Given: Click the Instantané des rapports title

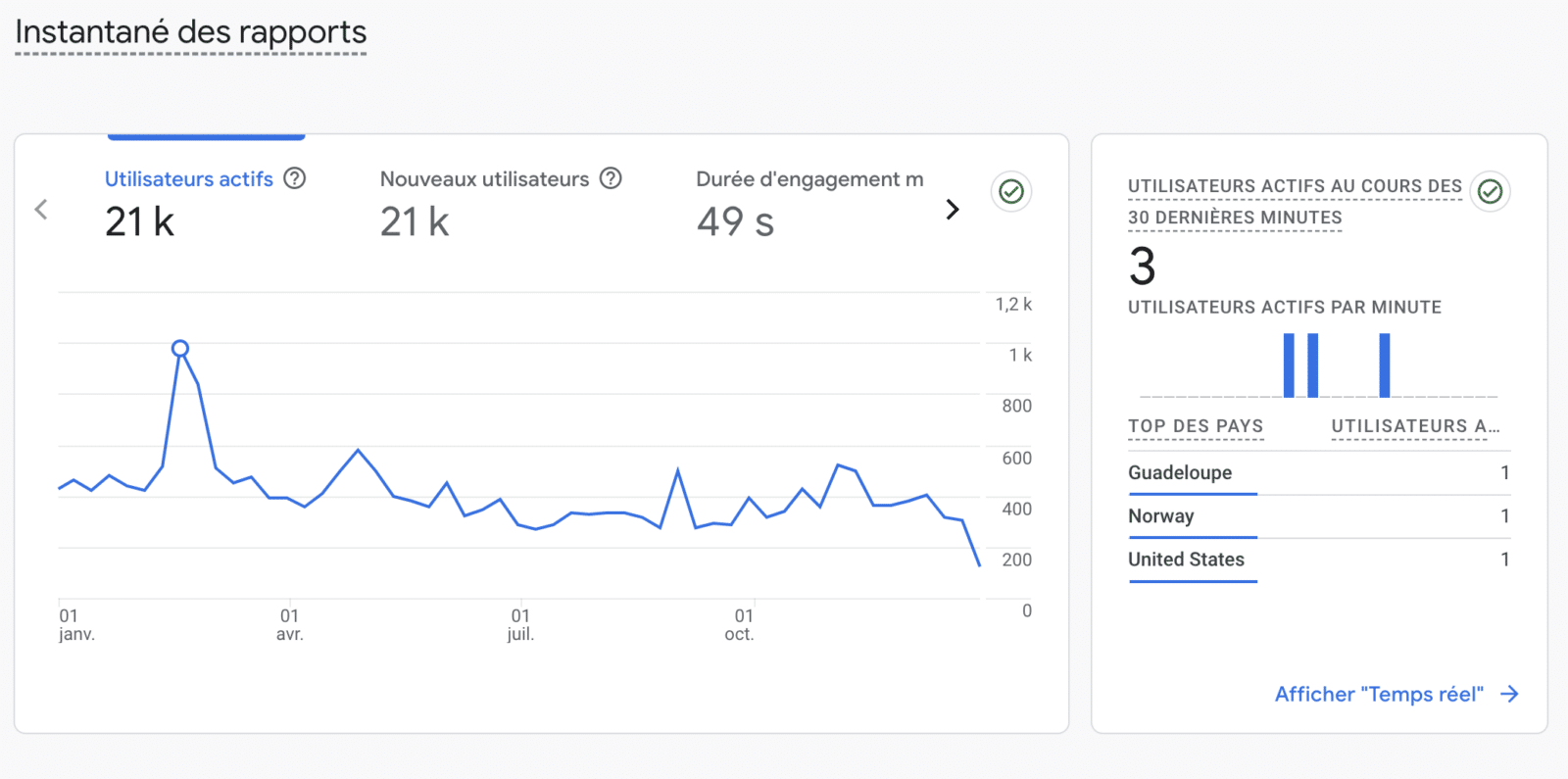Looking at the screenshot, I should pyautogui.click(x=191, y=32).
